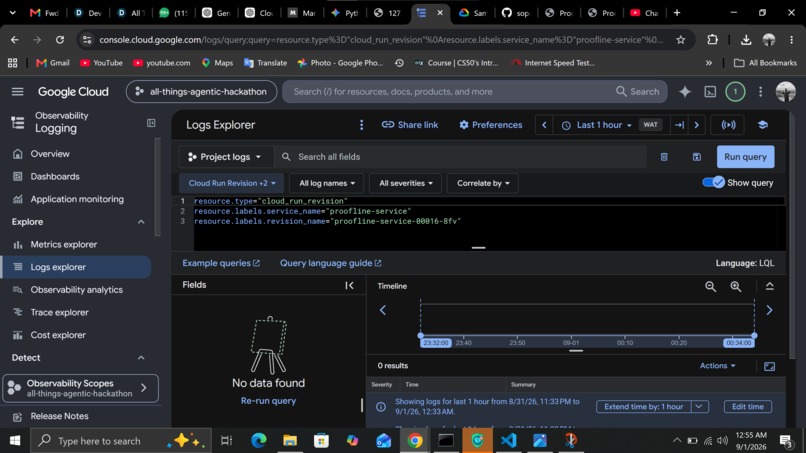806x453 pixels.
Task: Open File Explorer from taskbar
Action: [x=290, y=441]
